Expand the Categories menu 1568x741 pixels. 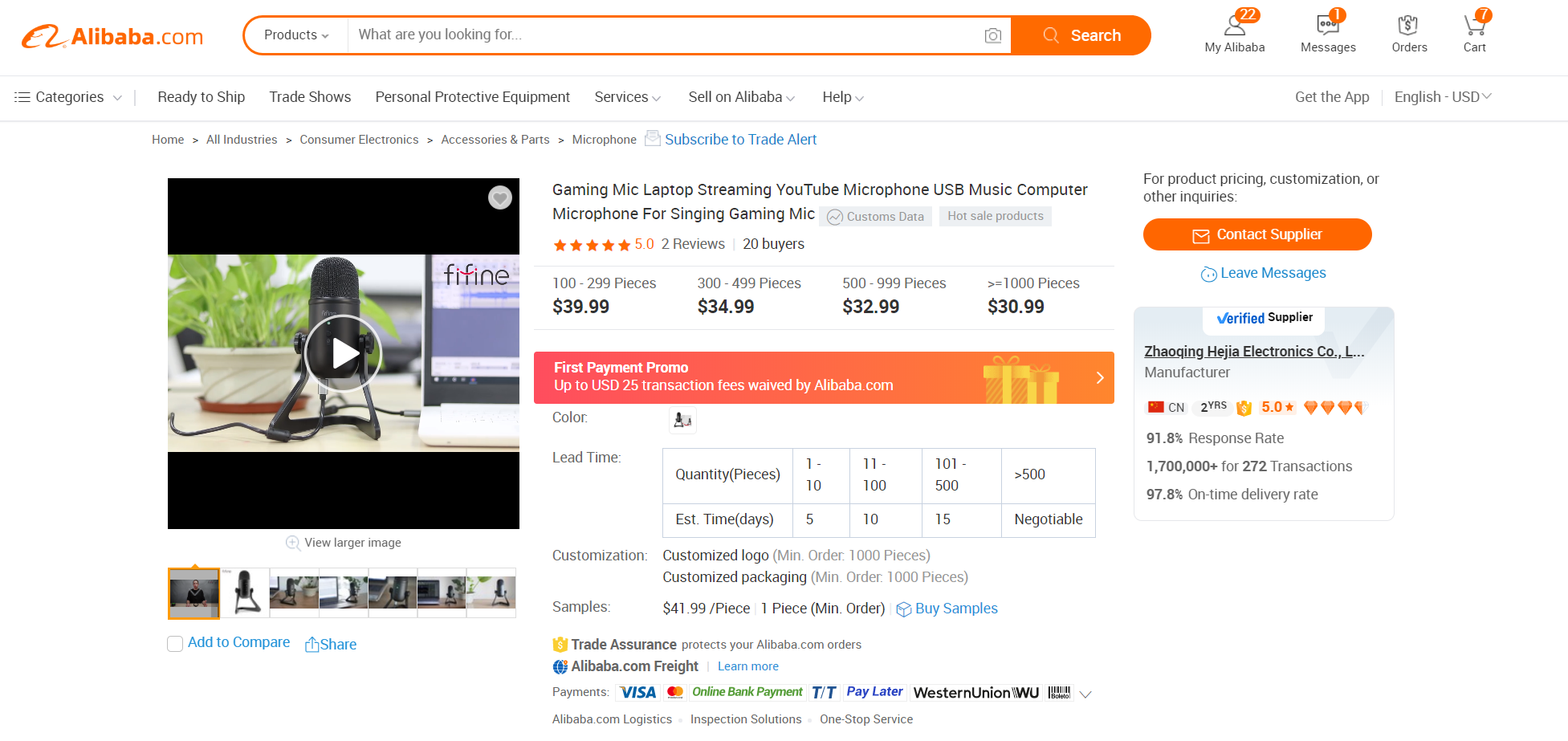tap(68, 97)
